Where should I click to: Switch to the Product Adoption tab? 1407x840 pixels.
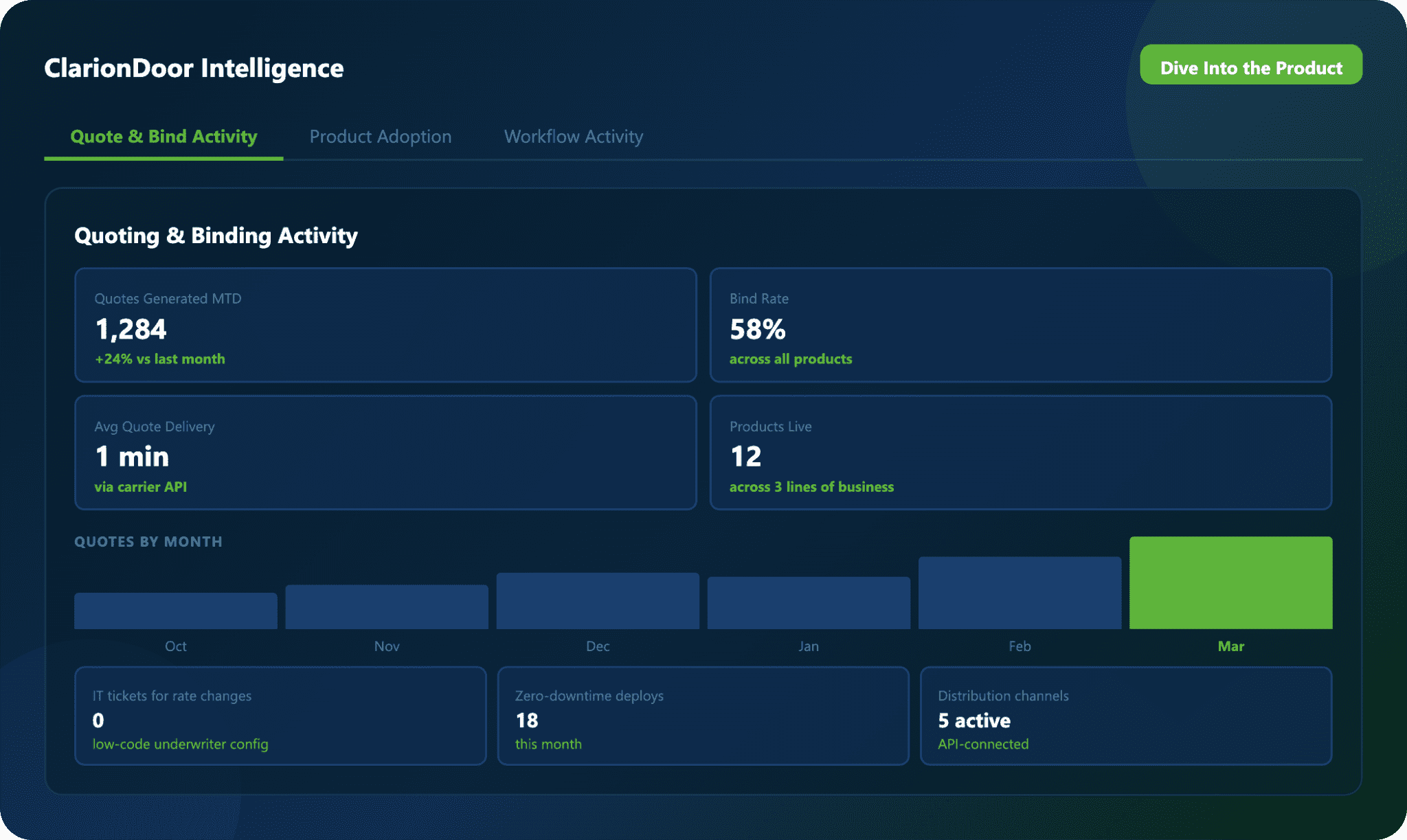pos(380,137)
